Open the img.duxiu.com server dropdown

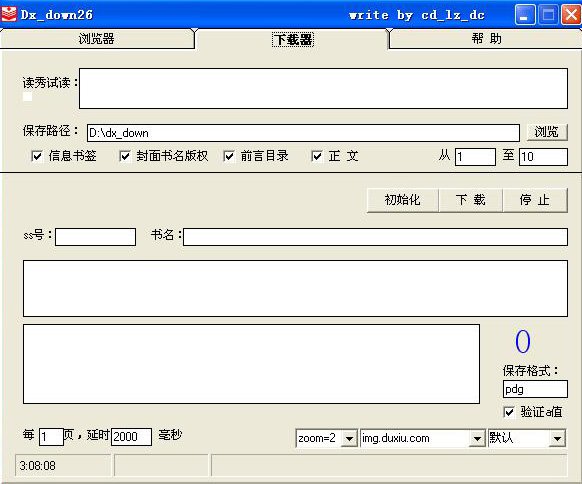477,438
